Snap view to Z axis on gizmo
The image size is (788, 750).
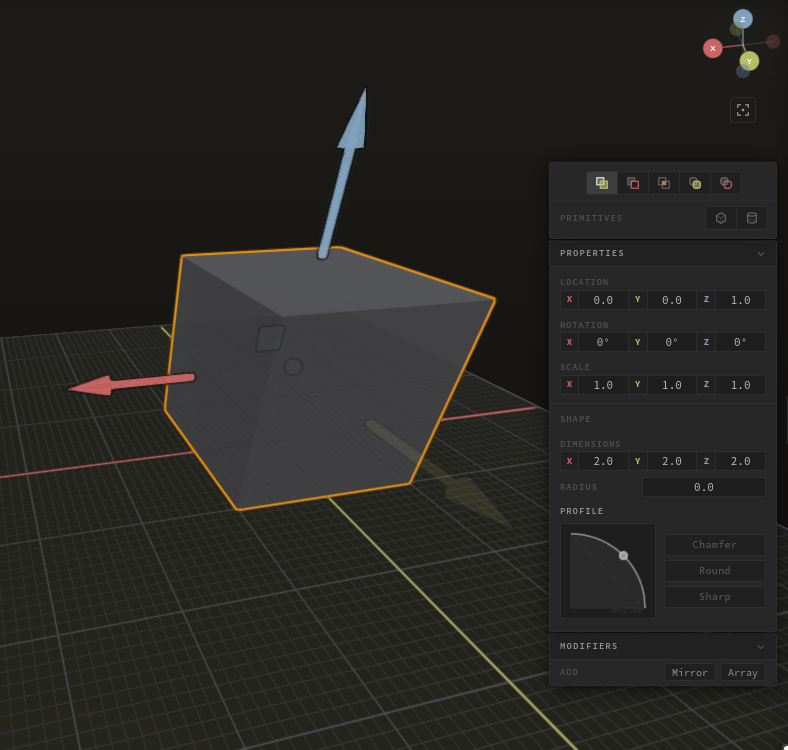coord(743,19)
